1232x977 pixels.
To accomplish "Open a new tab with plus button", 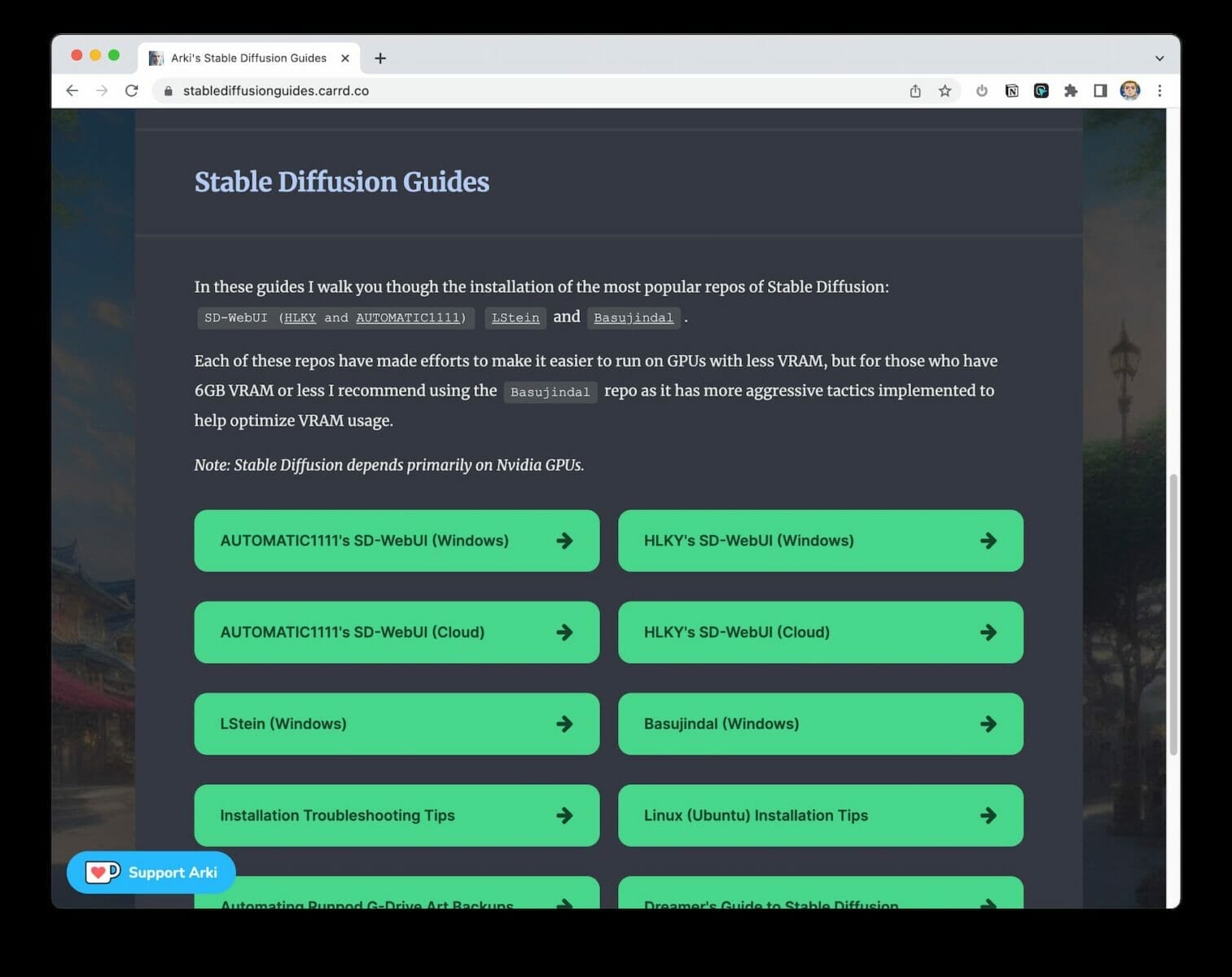I will [380, 59].
